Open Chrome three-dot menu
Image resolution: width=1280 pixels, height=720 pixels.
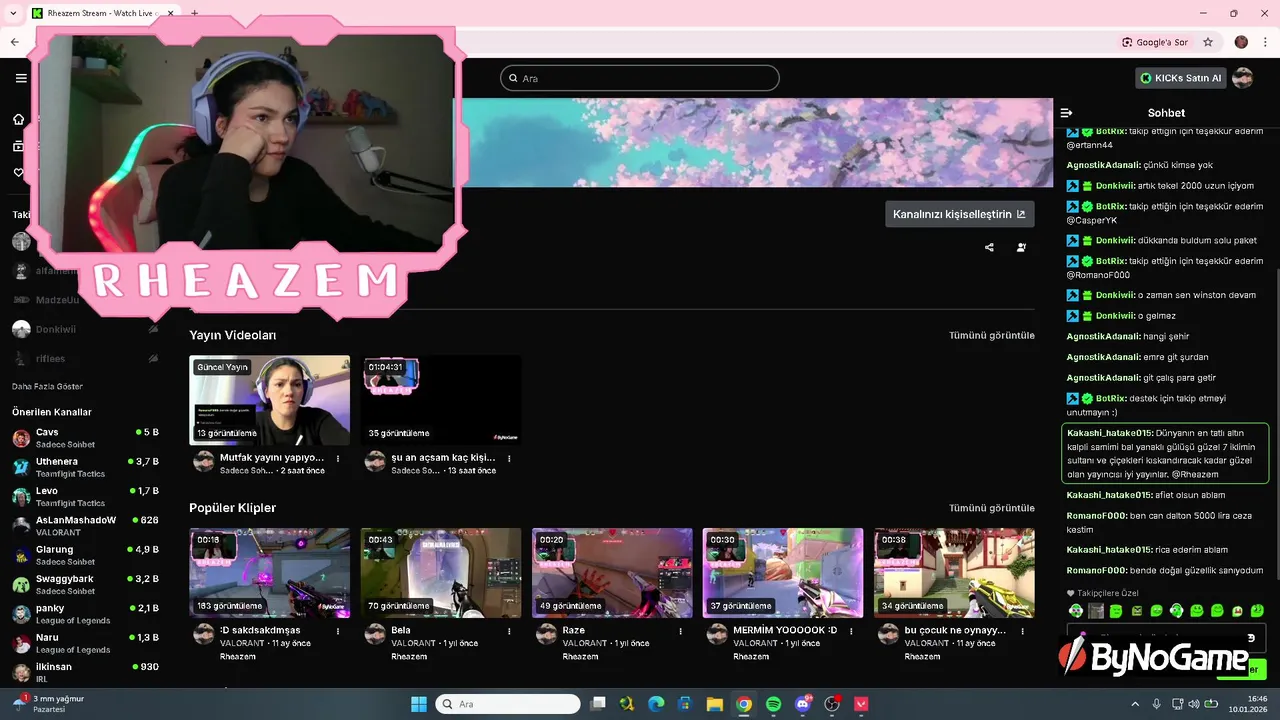1264,42
